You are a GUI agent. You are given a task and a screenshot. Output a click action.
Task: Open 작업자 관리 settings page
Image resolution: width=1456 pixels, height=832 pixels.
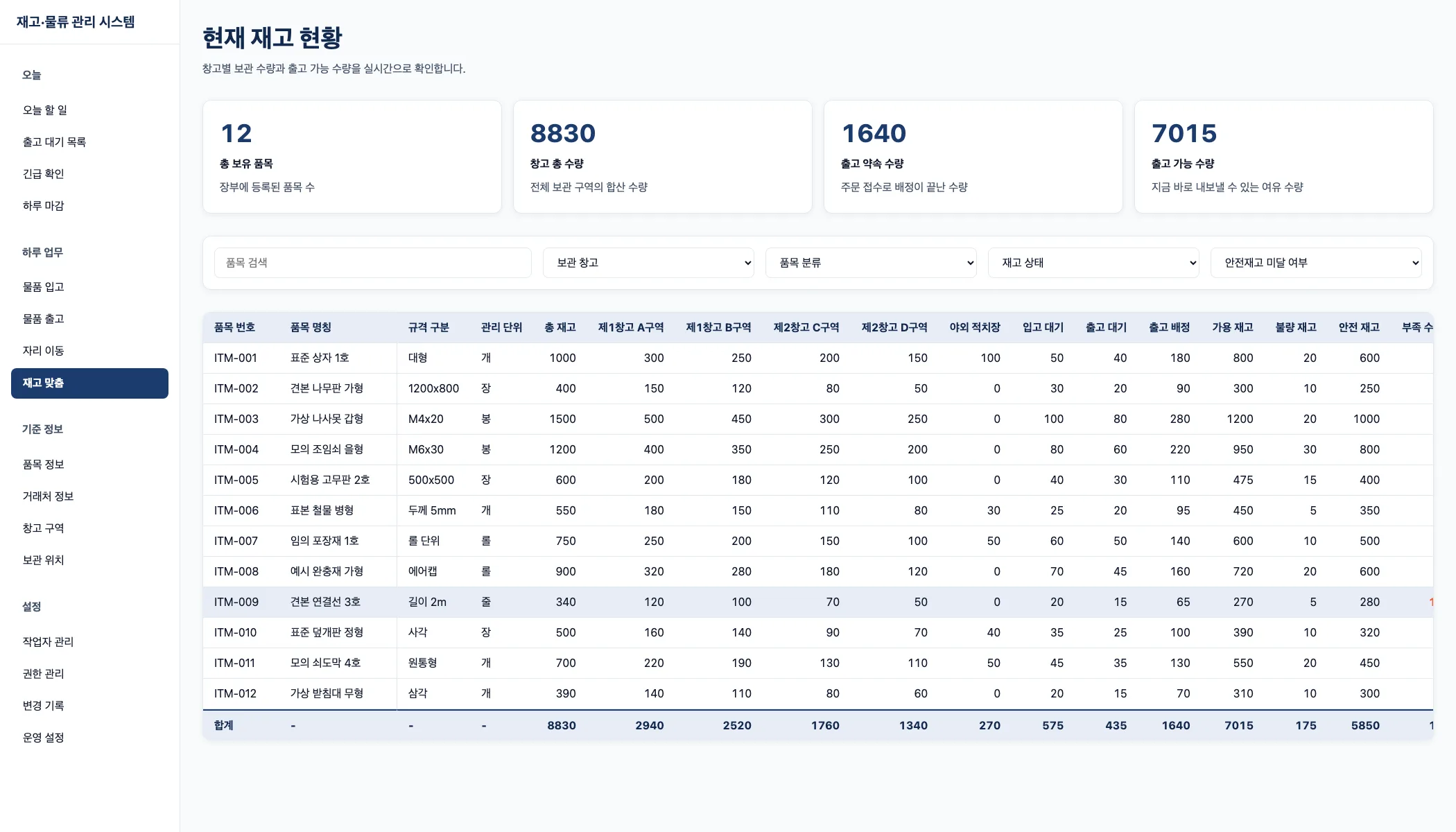tap(89, 642)
